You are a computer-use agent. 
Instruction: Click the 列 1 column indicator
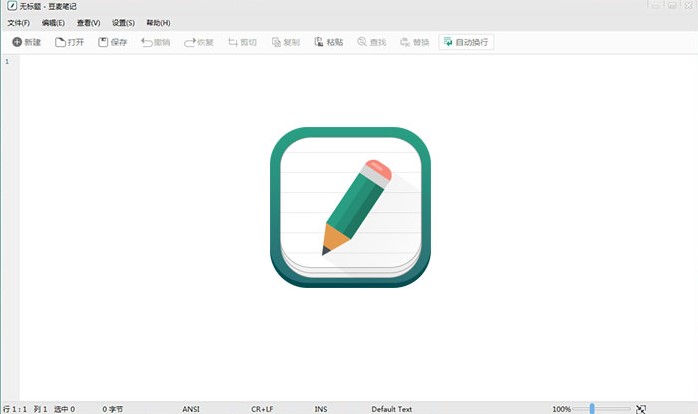41,409
